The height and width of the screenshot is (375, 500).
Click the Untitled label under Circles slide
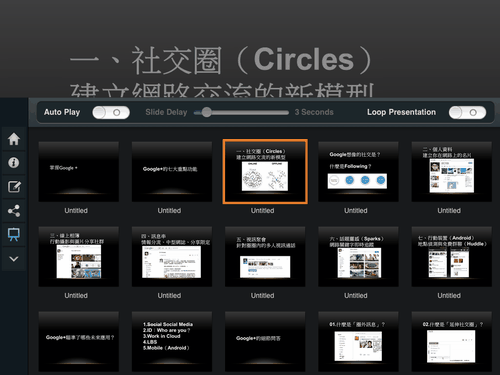263,211
